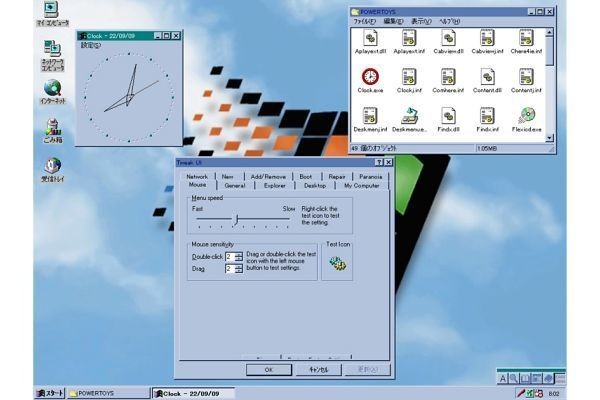This screenshot has width=600, height=400.
Task: Open the Add/Remove tab in Tweak UI
Action: 268,176
